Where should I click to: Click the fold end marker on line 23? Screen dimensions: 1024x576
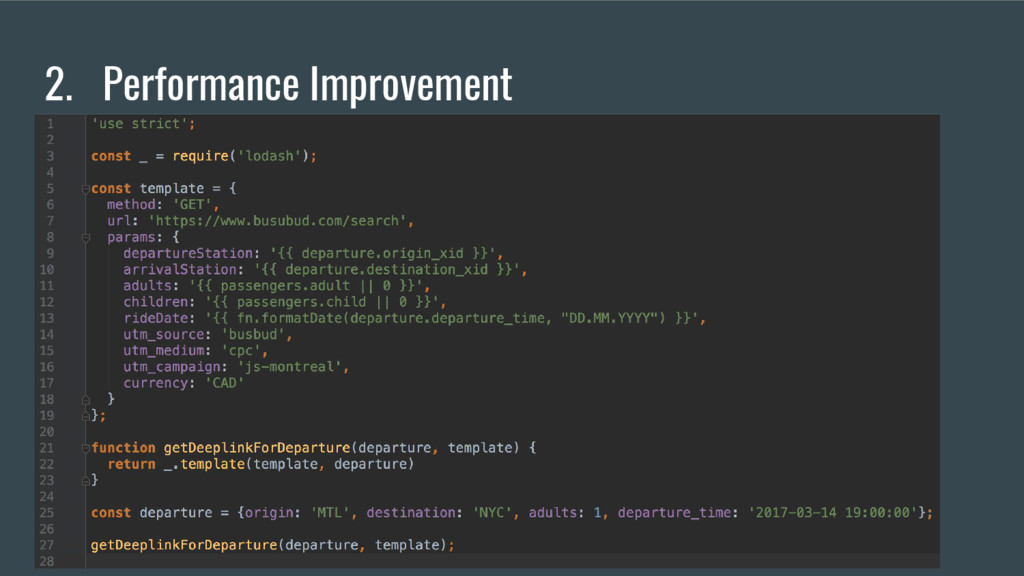coord(86,481)
